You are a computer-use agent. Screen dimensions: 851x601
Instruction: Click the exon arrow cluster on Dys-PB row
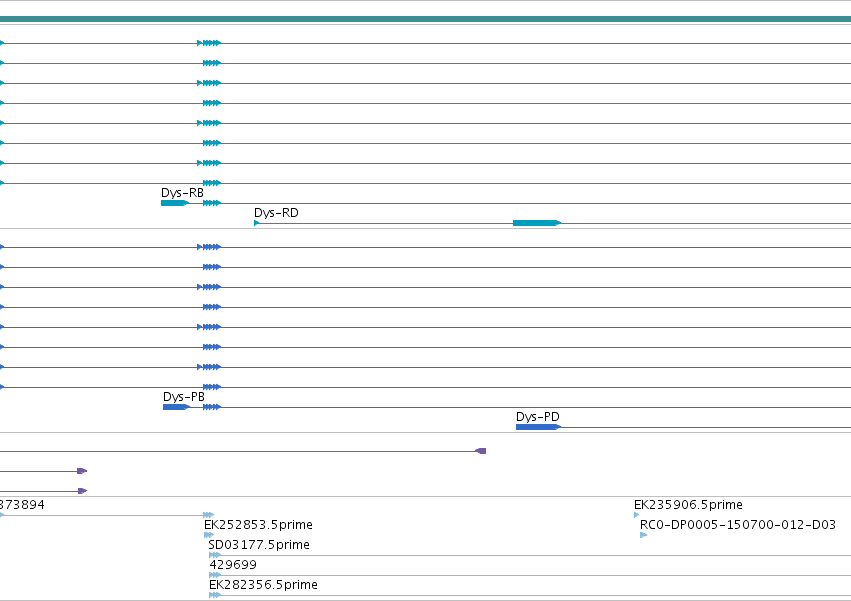[212, 407]
